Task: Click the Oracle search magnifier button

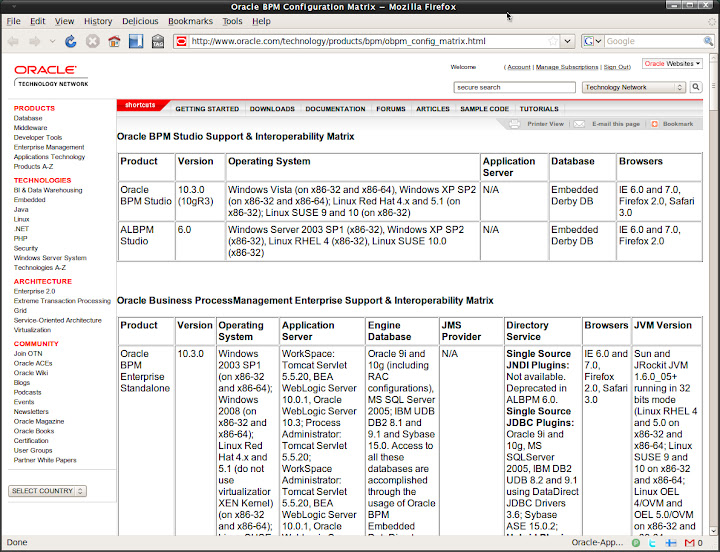Action: coord(696,87)
